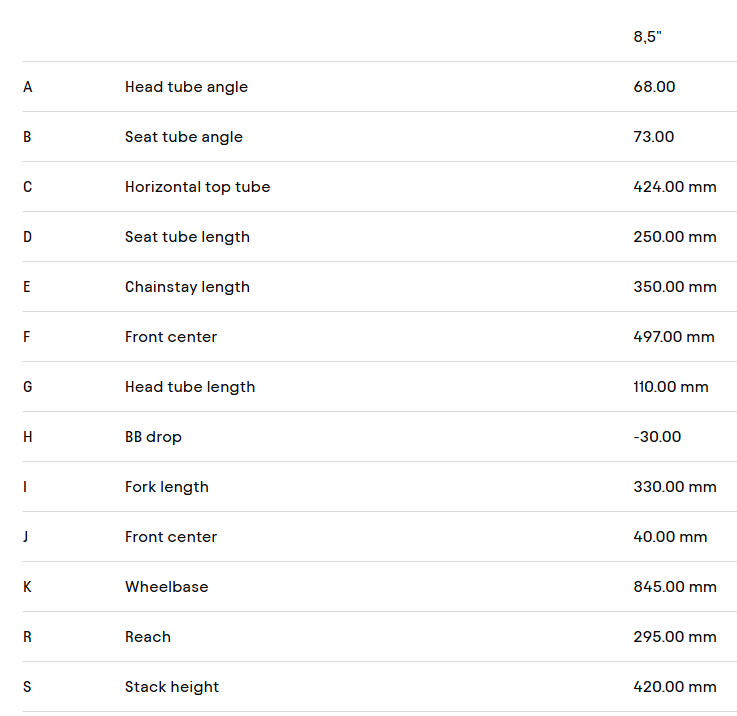This screenshot has height=716, width=737.
Task: Select the Wheelbase label
Action: (166, 587)
